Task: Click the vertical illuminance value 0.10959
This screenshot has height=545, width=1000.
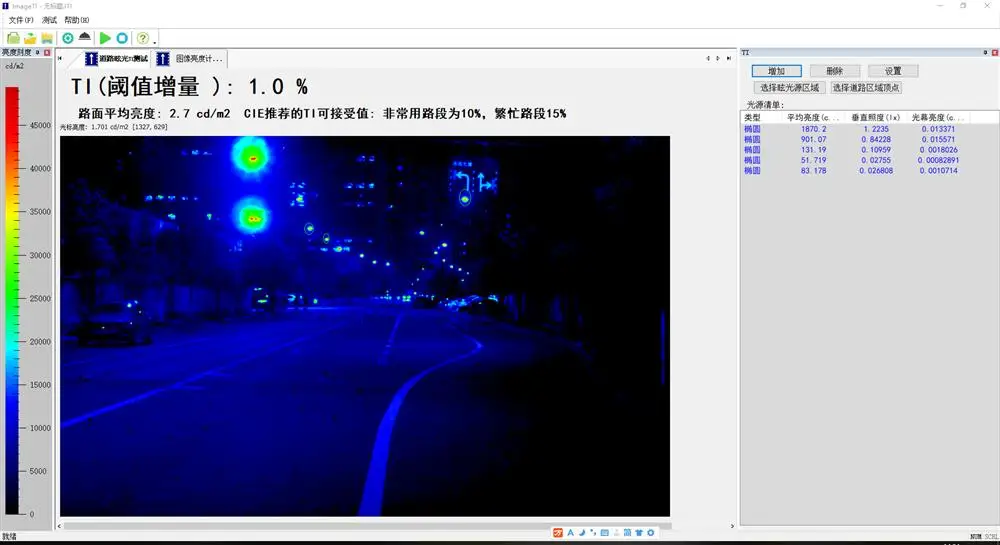Action: [876, 150]
